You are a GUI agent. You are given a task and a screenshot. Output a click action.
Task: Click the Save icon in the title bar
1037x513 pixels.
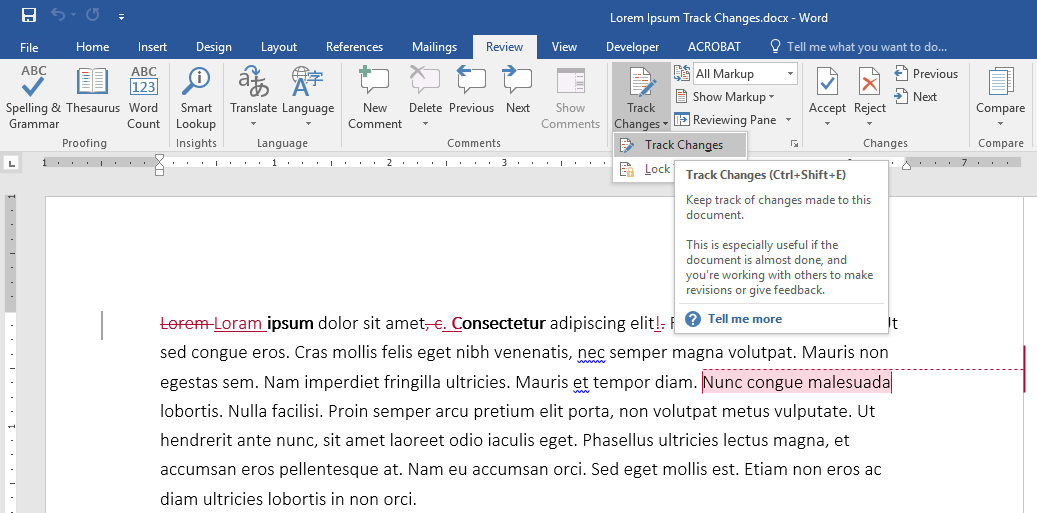coord(28,15)
